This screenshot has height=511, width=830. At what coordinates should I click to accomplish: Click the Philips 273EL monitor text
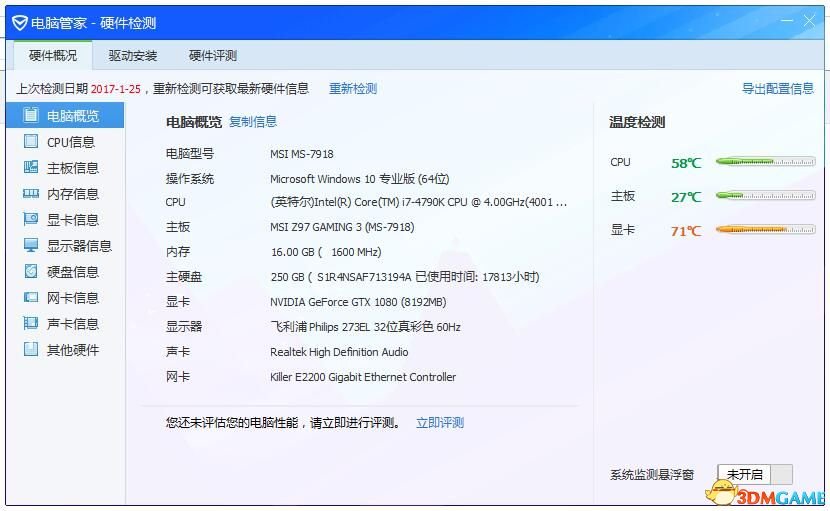365,327
